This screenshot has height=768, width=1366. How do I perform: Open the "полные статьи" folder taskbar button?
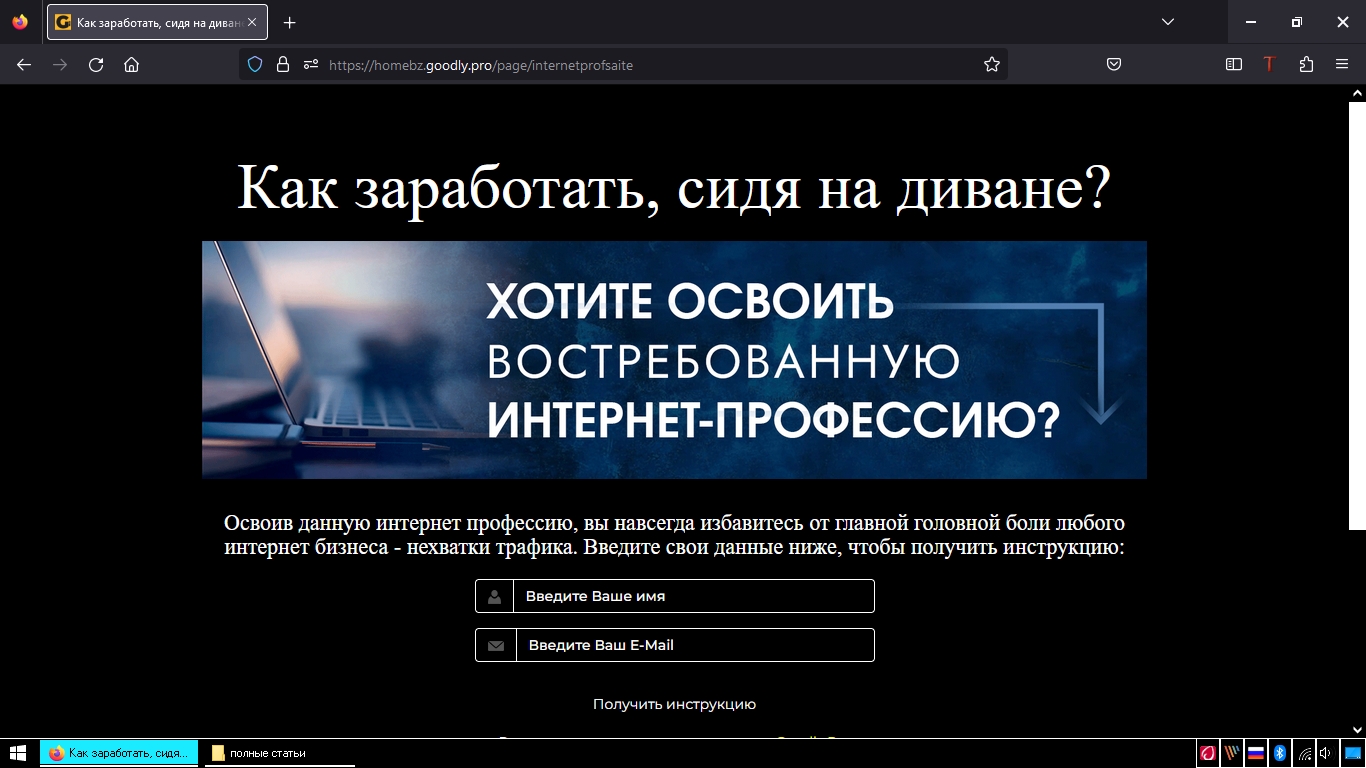(x=280, y=753)
